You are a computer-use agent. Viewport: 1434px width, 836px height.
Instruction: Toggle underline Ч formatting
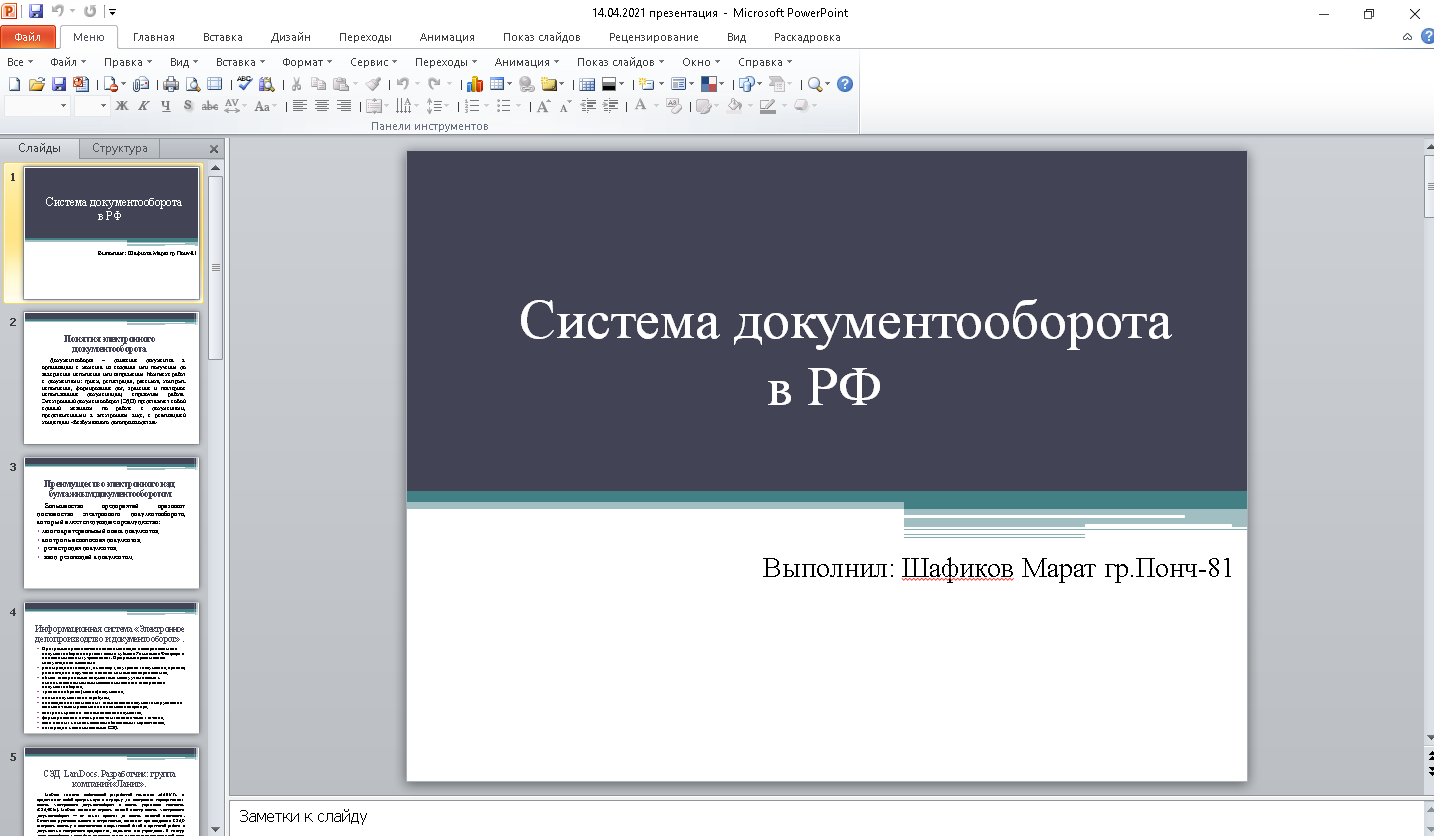pos(166,106)
